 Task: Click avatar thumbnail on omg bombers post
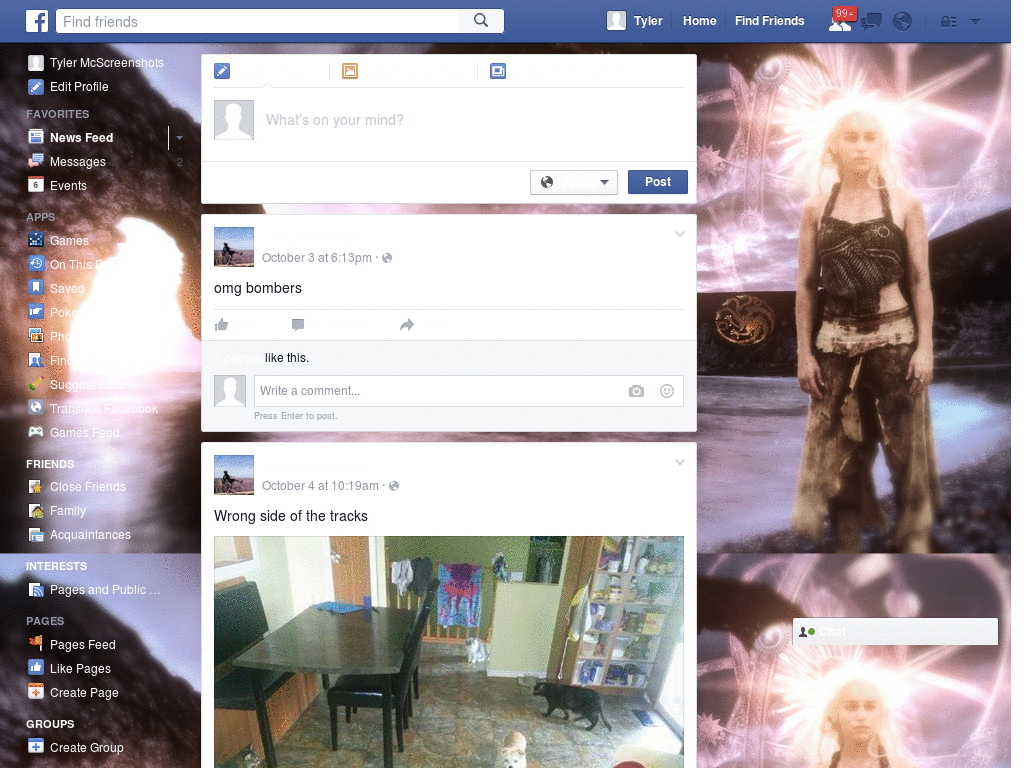tap(234, 247)
